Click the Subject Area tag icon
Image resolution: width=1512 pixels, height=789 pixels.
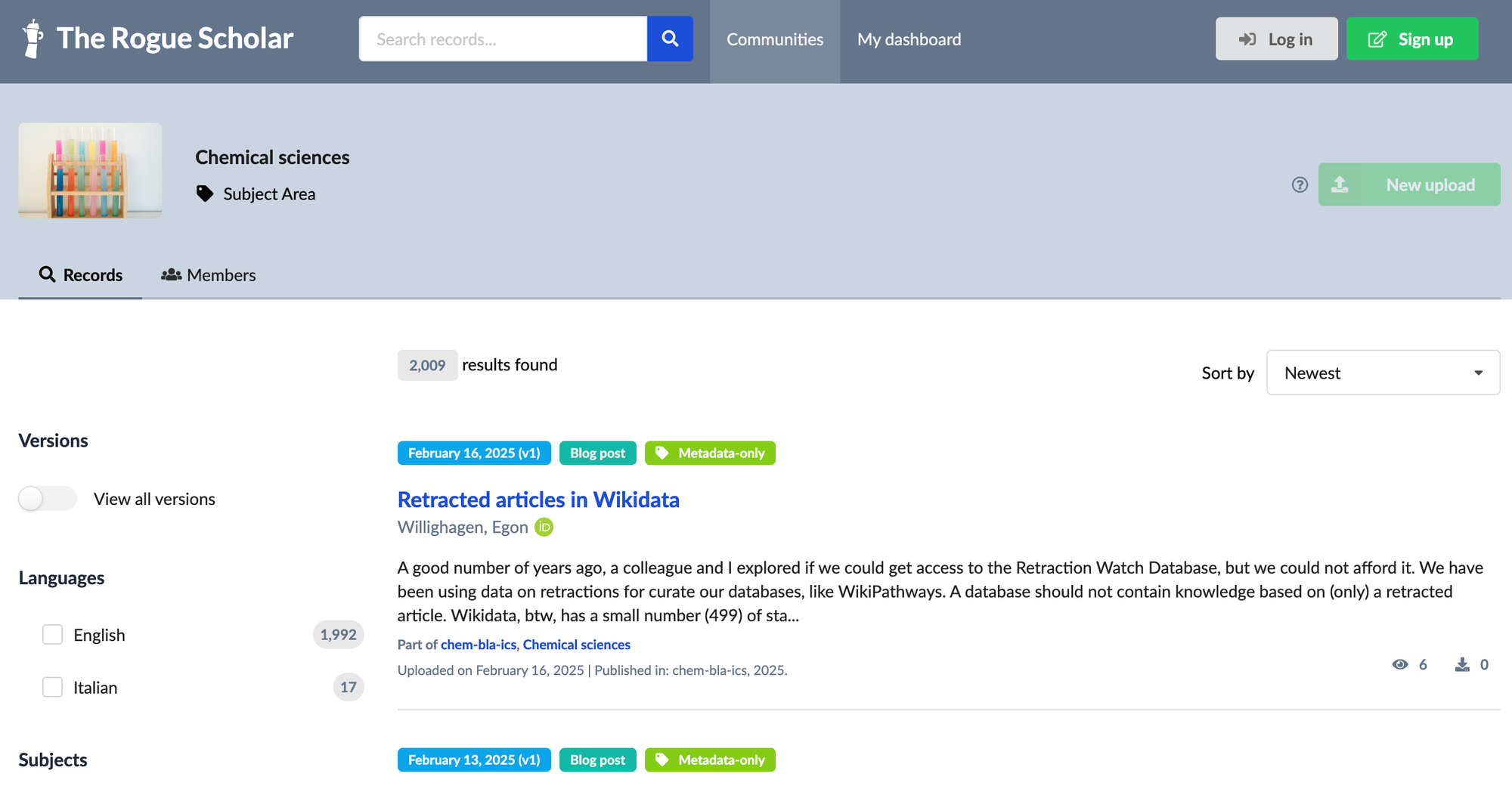click(x=204, y=193)
